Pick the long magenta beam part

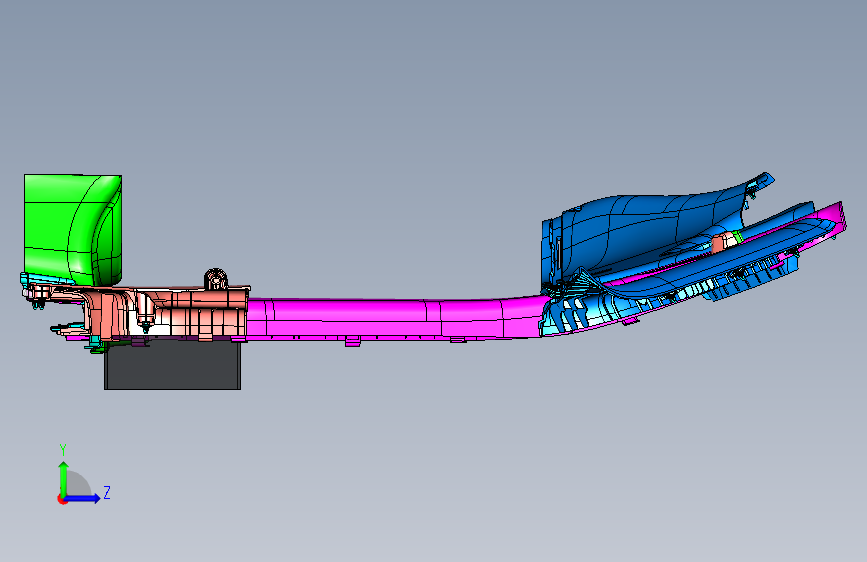(393, 318)
